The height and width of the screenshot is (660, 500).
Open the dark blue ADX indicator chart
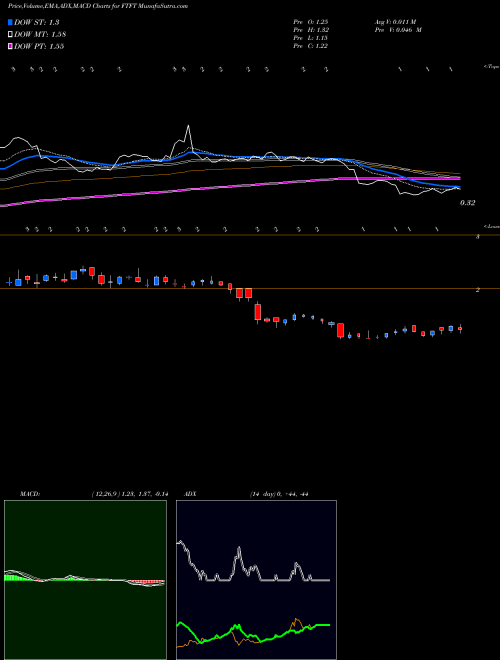click(256, 580)
